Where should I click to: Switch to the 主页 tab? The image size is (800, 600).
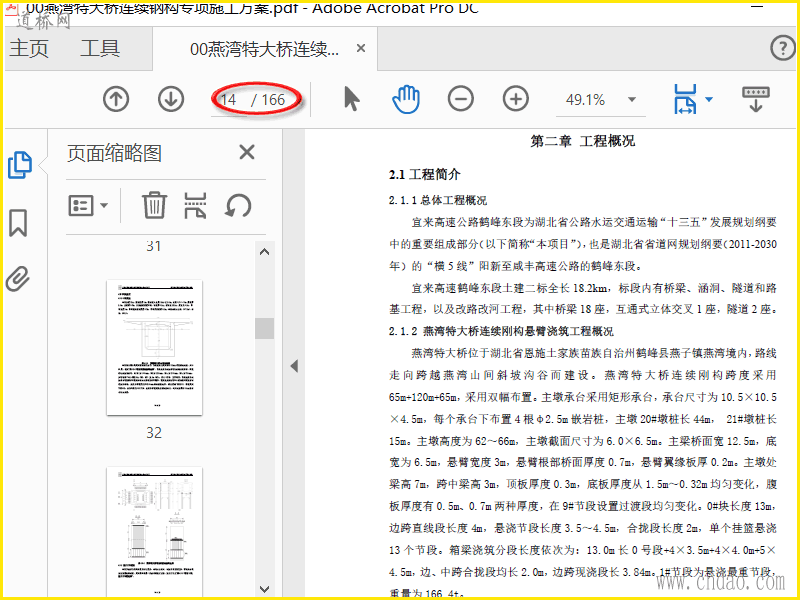coord(29,48)
